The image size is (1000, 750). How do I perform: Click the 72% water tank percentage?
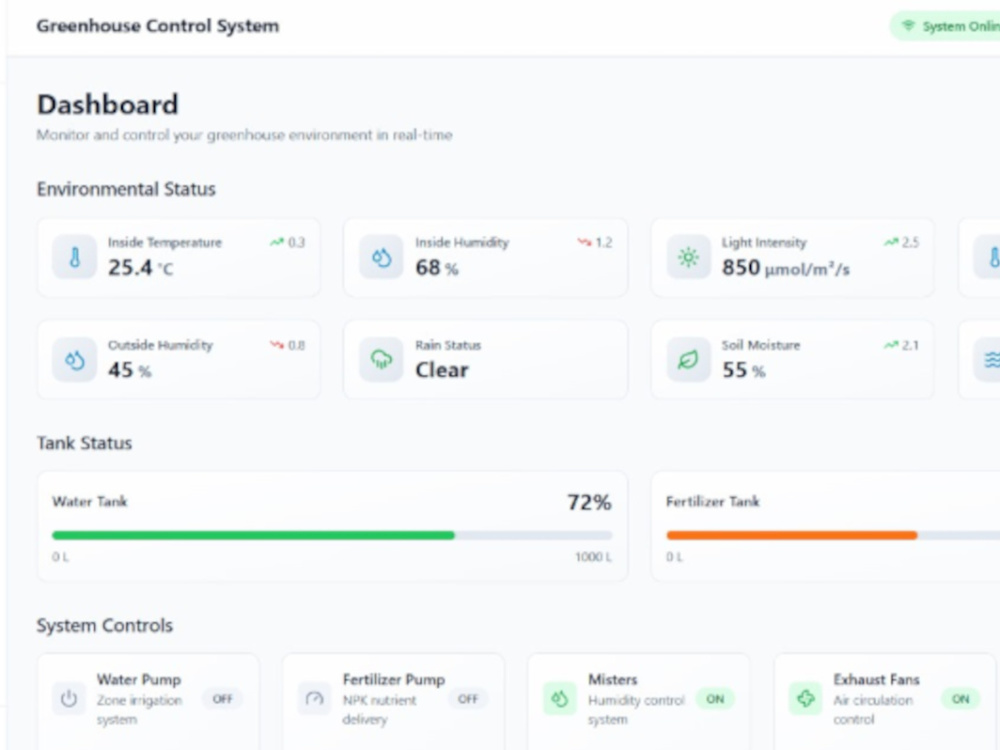pos(589,503)
